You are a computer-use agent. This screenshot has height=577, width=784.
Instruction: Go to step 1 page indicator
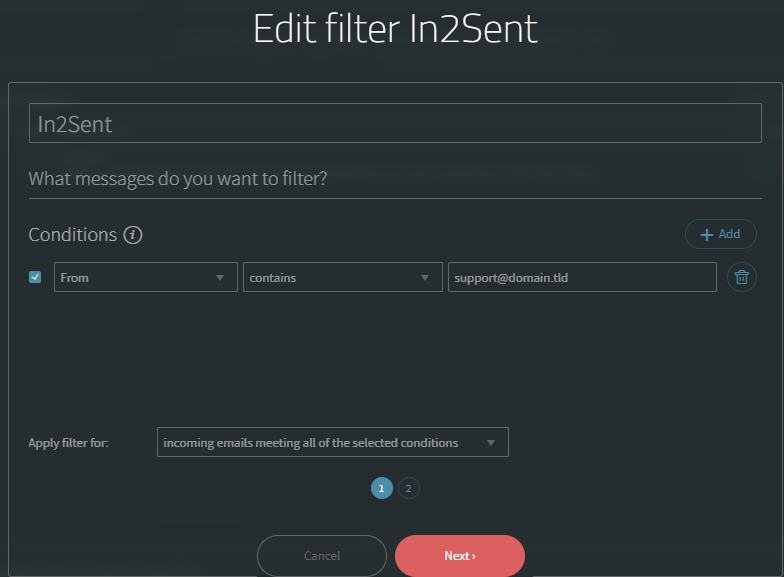point(381,488)
